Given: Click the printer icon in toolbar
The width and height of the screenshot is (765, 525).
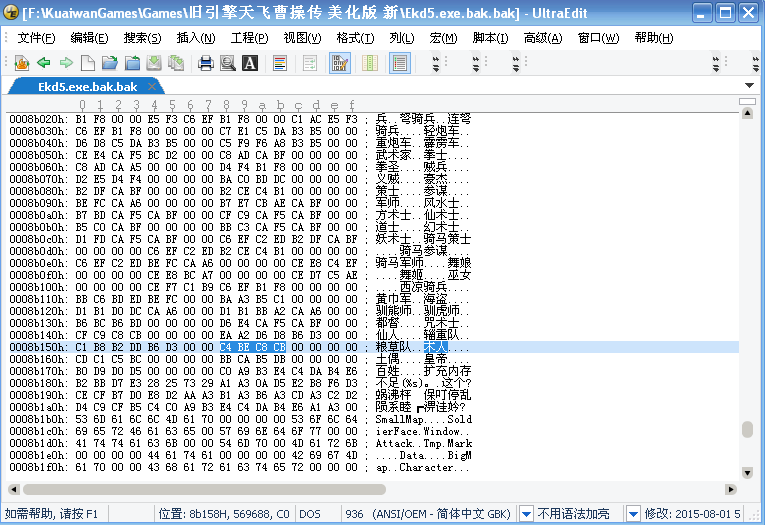Looking at the screenshot, I should (x=206, y=63).
